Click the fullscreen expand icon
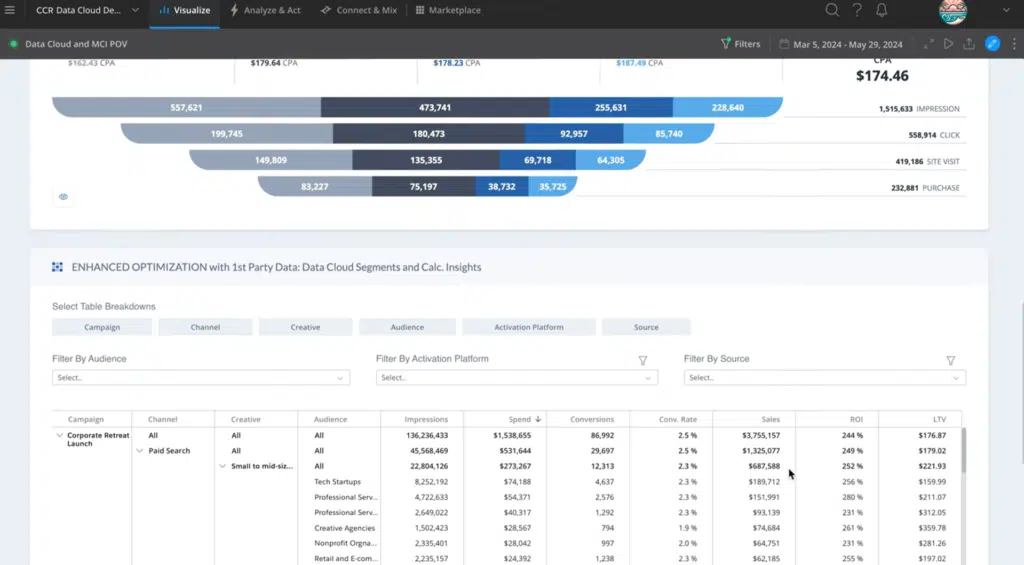This screenshot has width=1024, height=565. coord(929,44)
